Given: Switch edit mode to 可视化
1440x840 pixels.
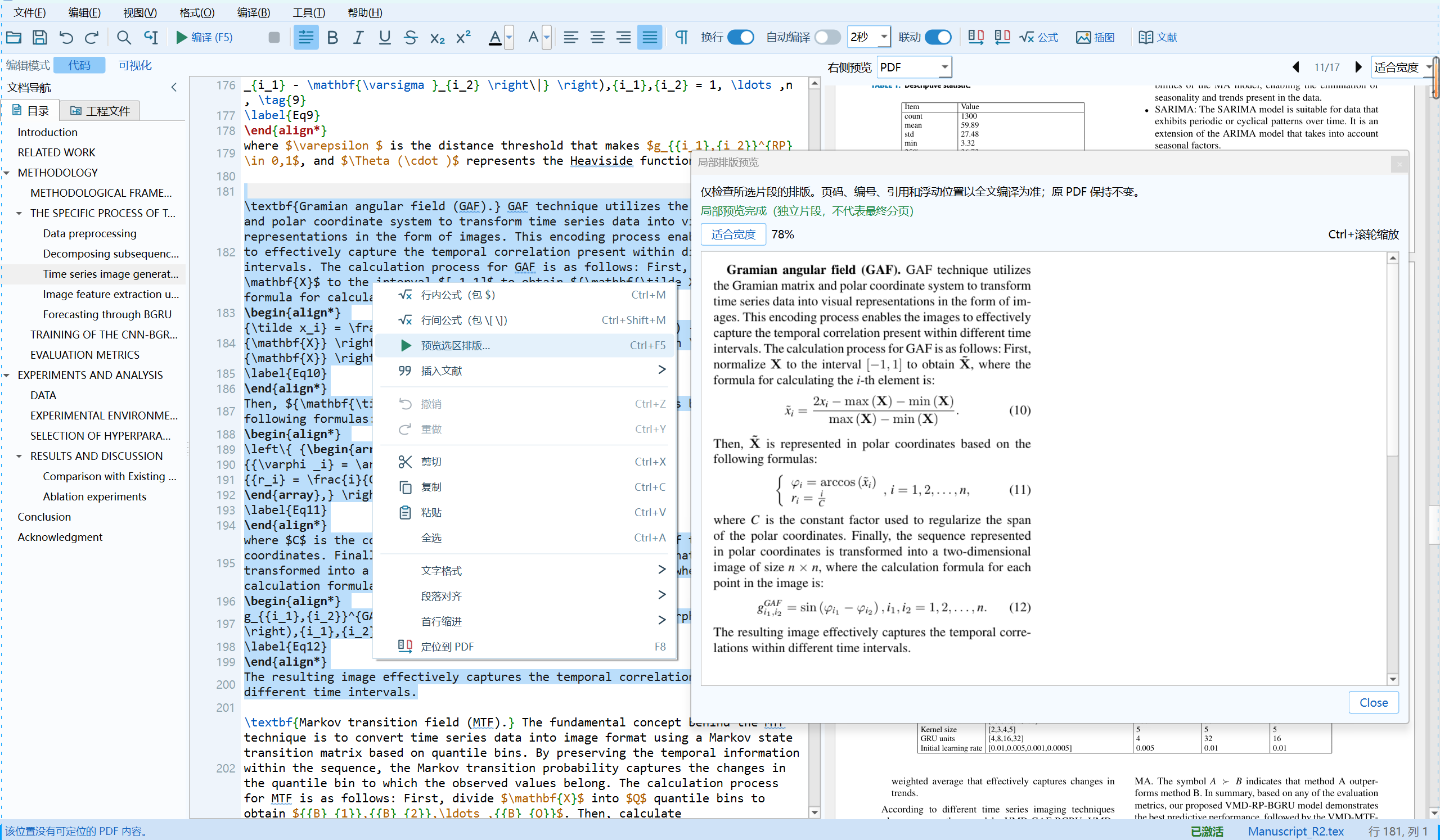Looking at the screenshot, I should tap(135, 65).
